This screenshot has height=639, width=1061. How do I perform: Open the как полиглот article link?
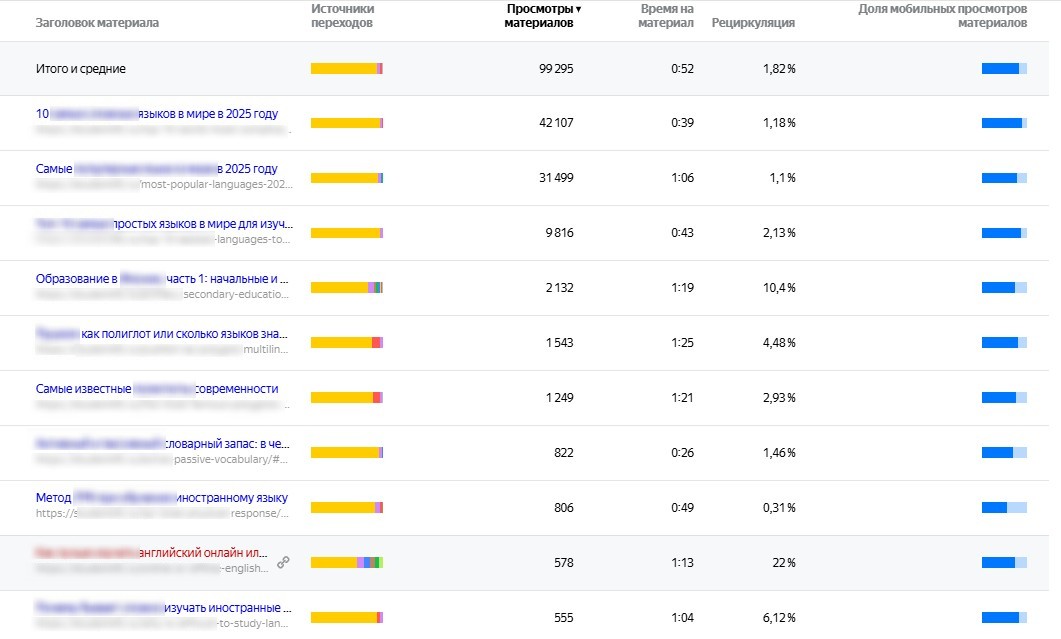(162, 333)
